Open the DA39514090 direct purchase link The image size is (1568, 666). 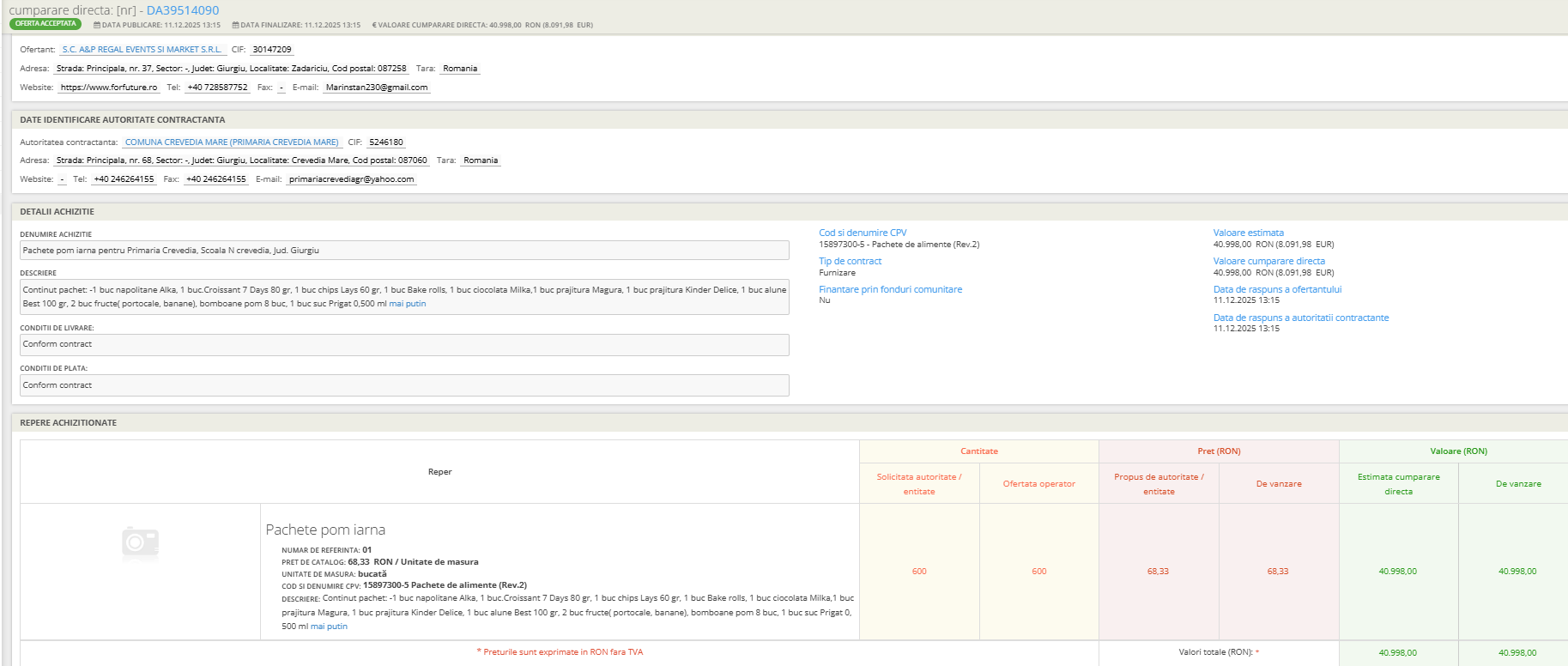click(183, 10)
